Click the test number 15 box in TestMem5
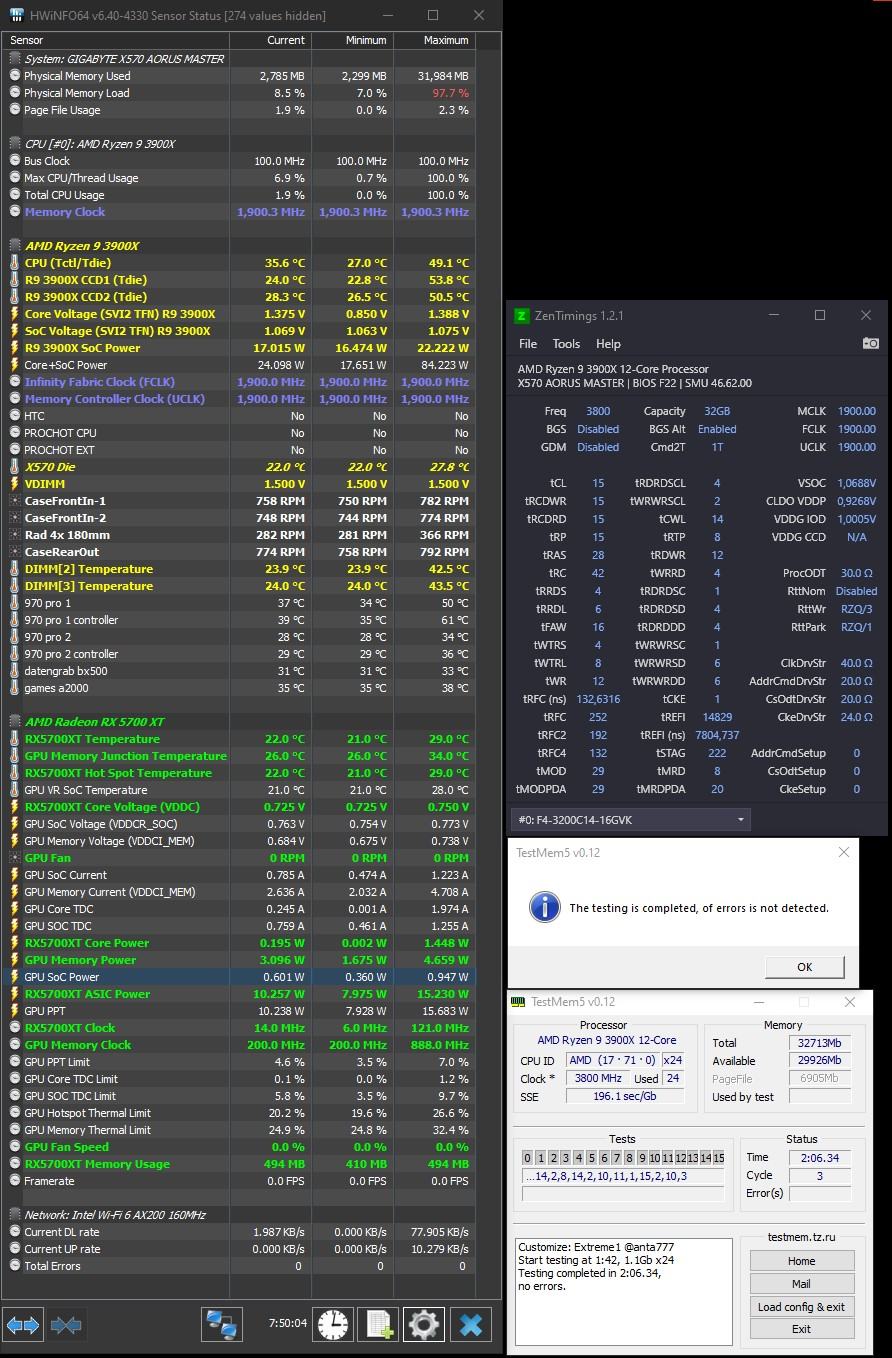The width and height of the screenshot is (892, 1358). coord(718,1158)
